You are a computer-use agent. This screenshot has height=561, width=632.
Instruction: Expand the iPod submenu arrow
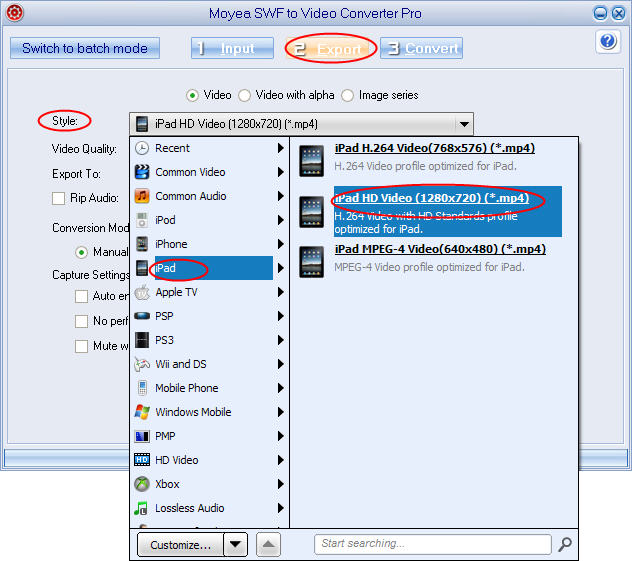tap(281, 220)
